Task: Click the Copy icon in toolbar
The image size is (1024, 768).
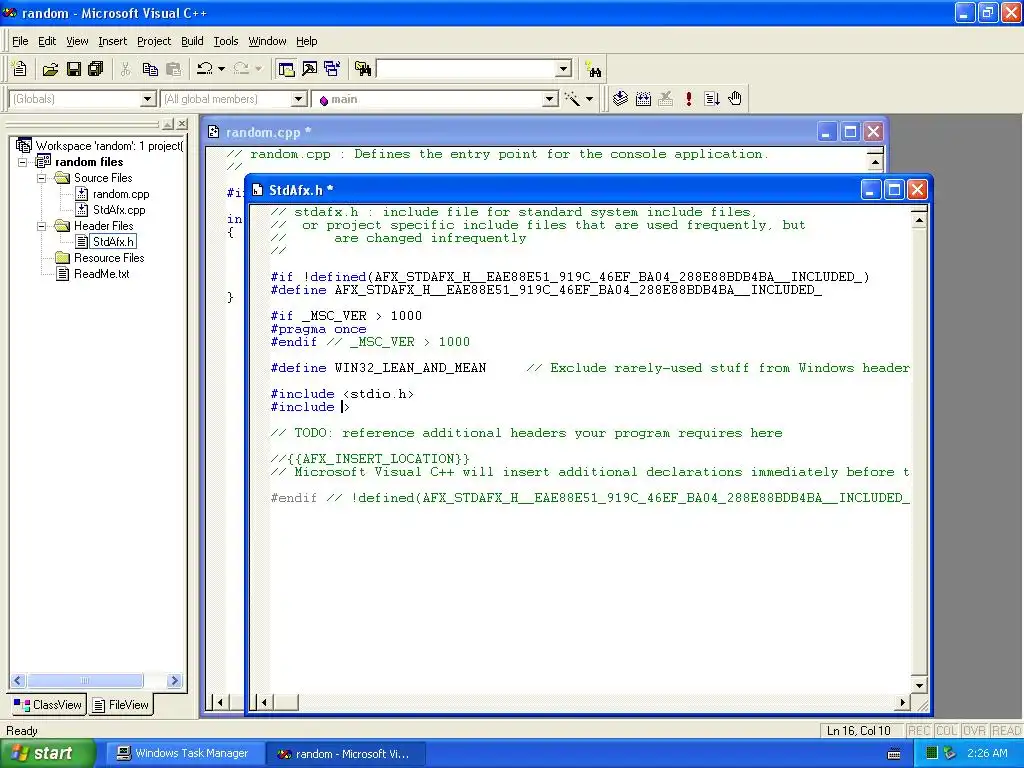Action: tap(150, 69)
